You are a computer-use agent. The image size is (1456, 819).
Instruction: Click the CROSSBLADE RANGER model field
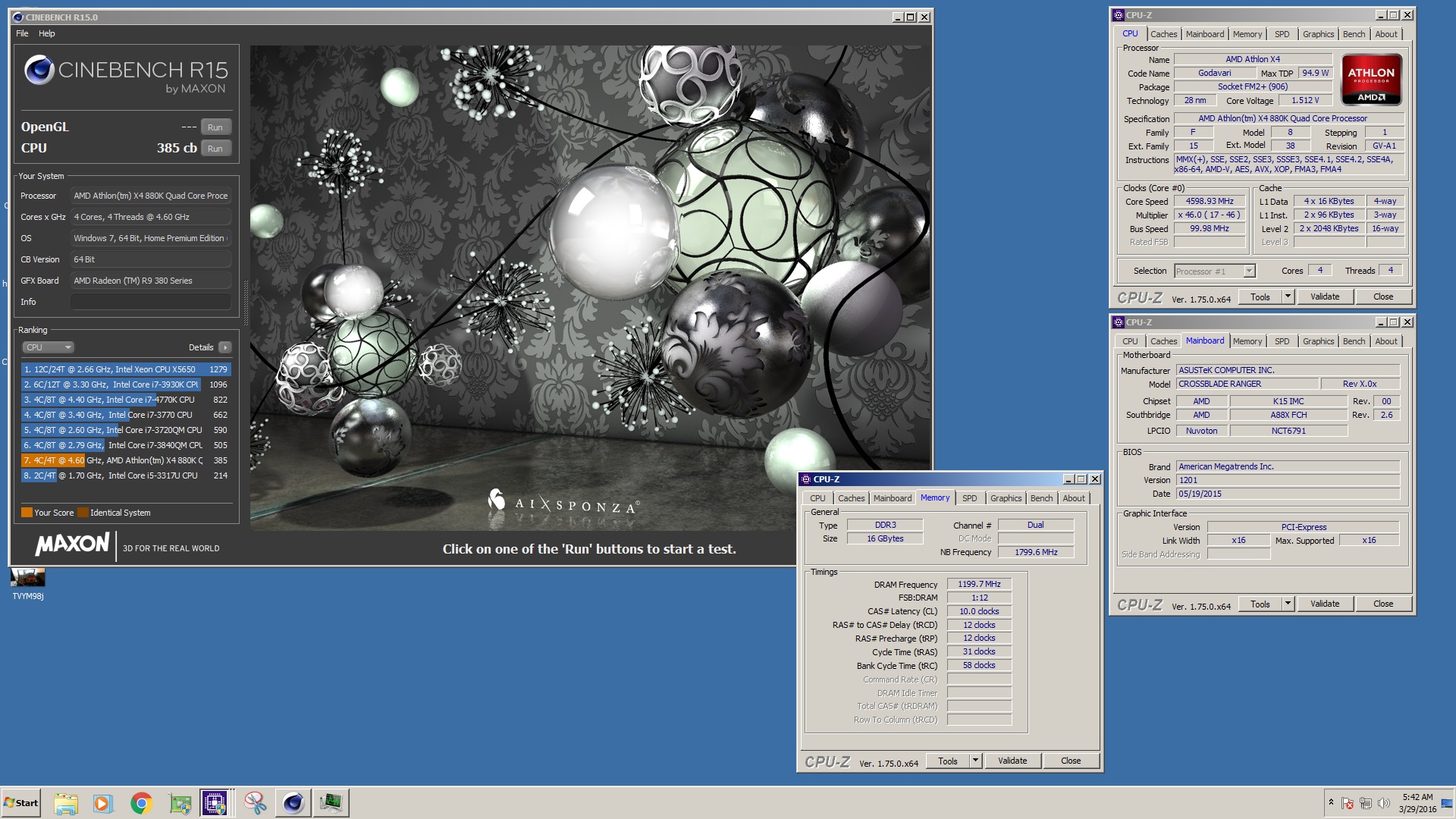click(x=1247, y=384)
